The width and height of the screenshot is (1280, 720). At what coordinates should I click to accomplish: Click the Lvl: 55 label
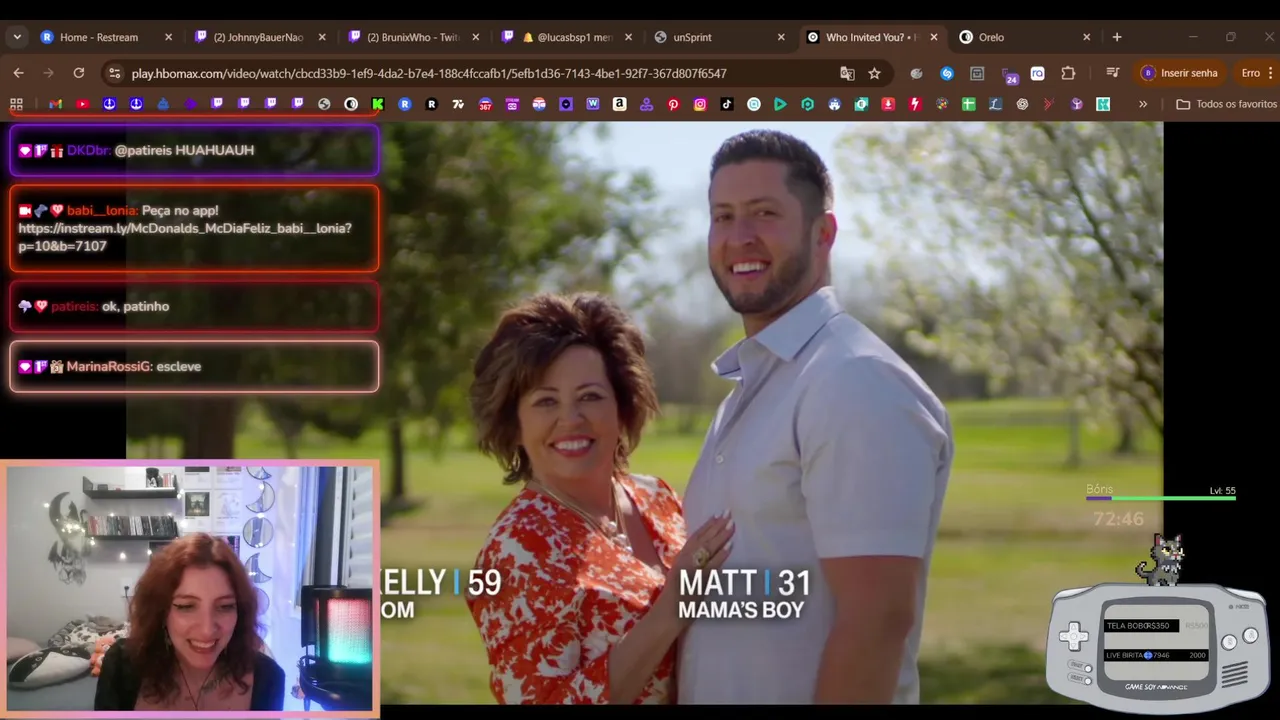pos(1222,491)
